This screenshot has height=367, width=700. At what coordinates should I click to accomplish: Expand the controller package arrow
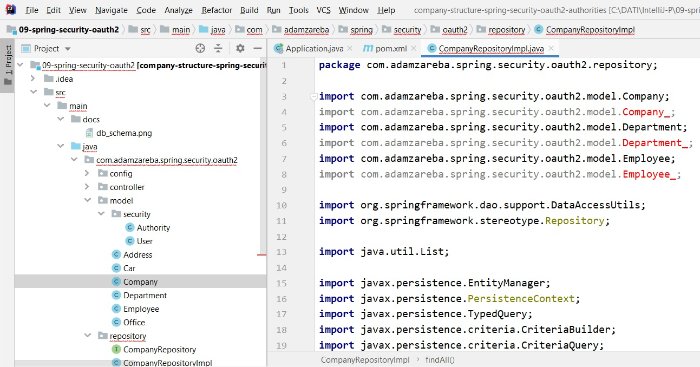[x=87, y=187]
